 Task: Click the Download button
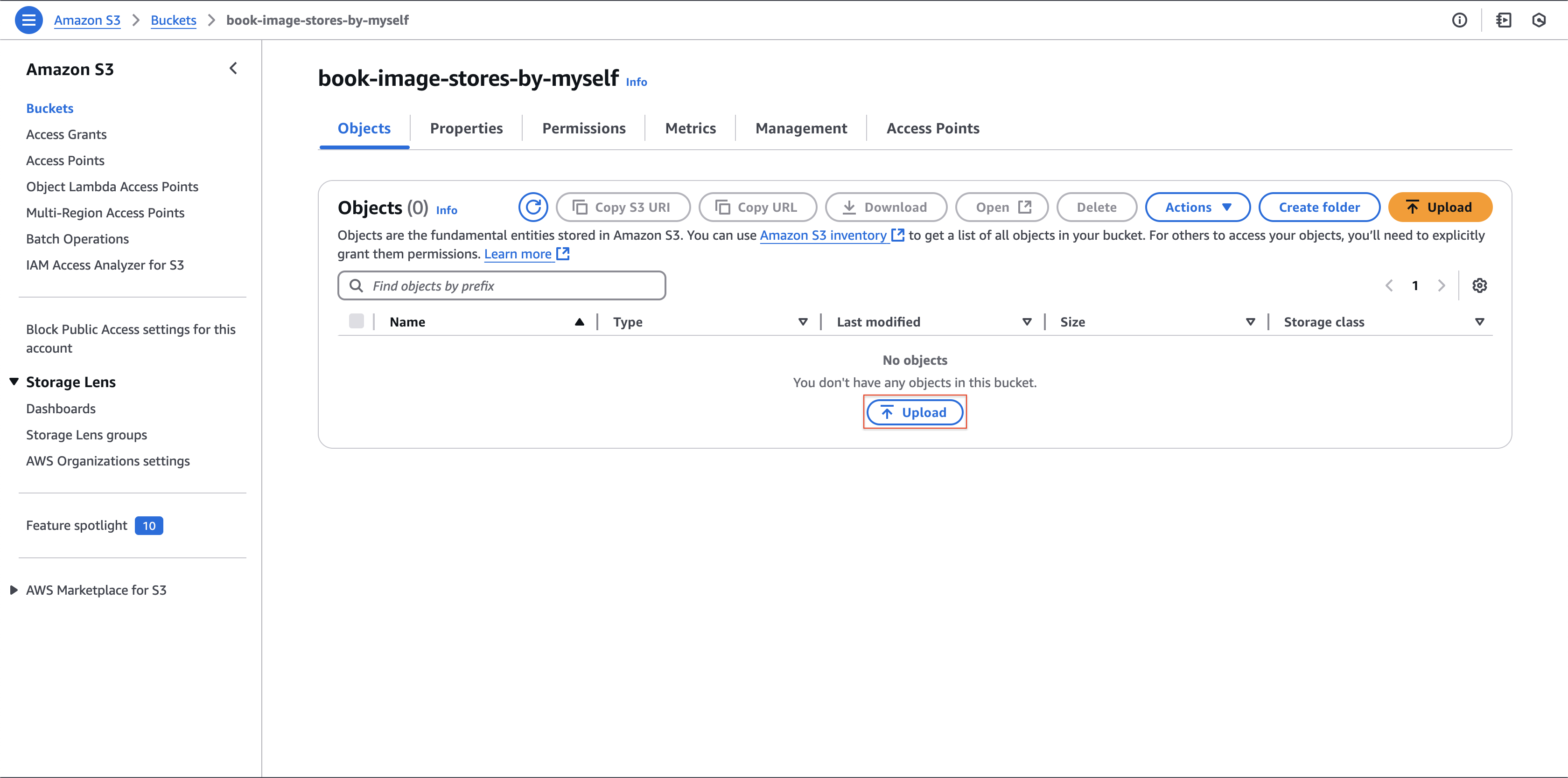886,208
